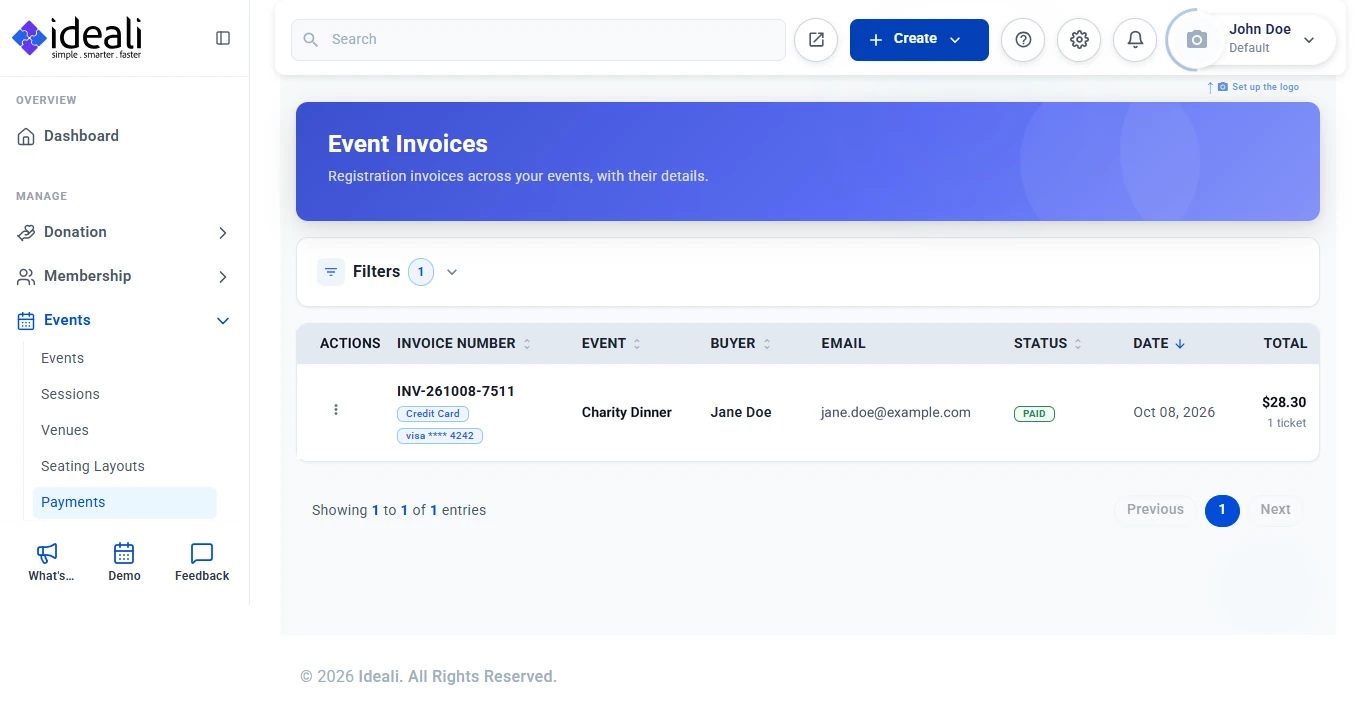Click the What's New megaphone icon
Image resolution: width=1366 pixels, height=719 pixels.
pyautogui.click(x=47, y=553)
